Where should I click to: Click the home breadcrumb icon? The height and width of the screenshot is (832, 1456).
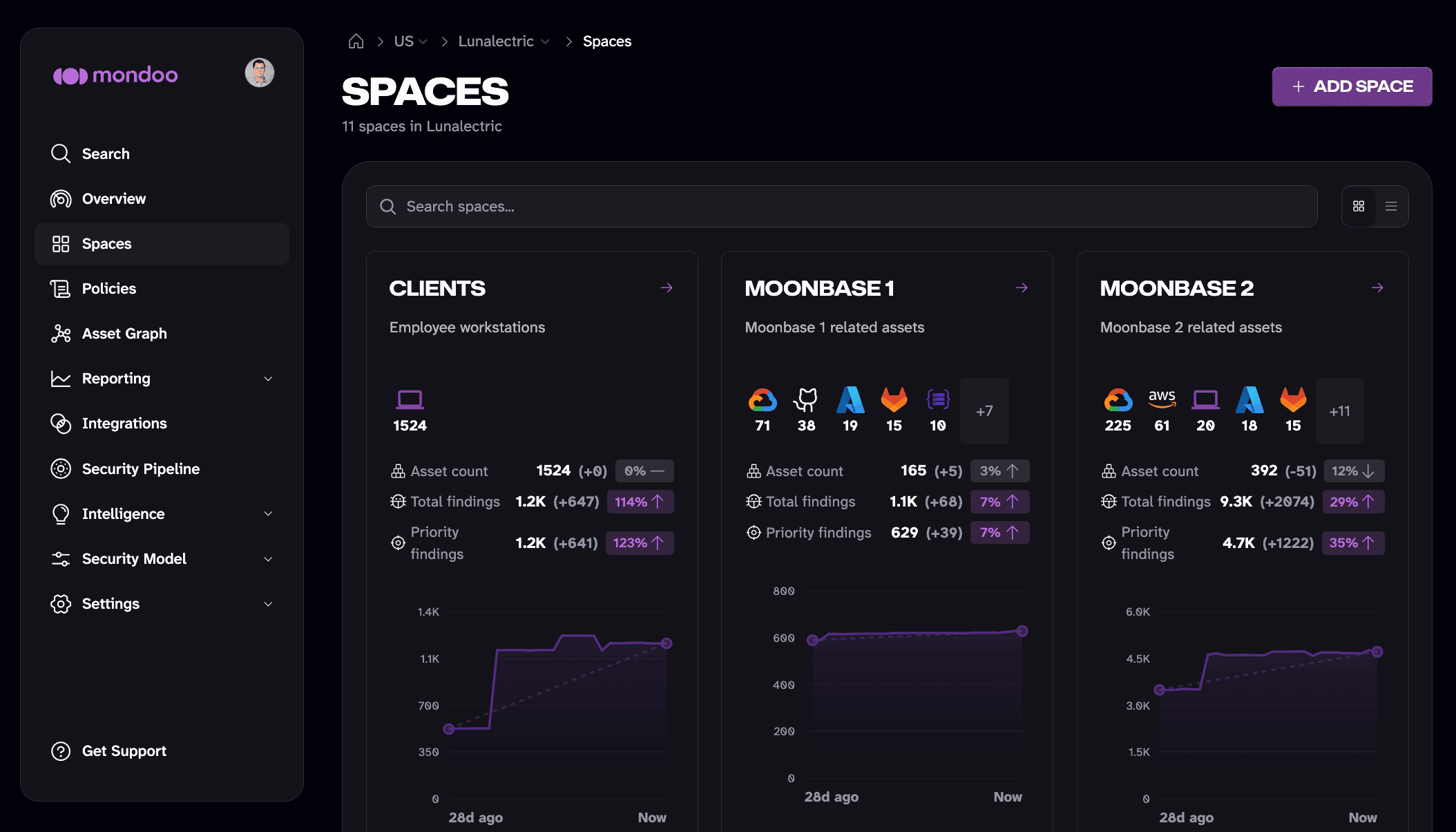(x=356, y=41)
